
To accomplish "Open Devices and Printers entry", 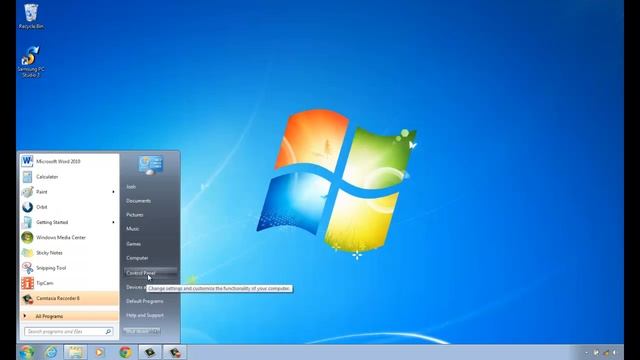I will [135, 287].
